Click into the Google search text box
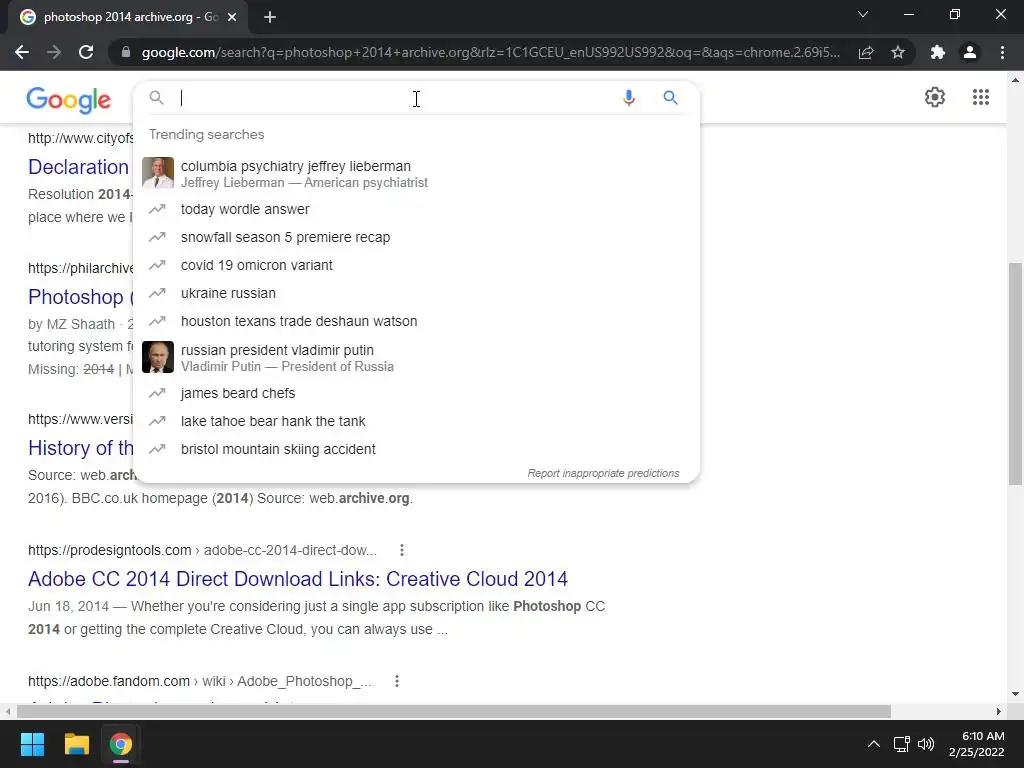Image resolution: width=1024 pixels, height=768 pixels. coord(396,98)
